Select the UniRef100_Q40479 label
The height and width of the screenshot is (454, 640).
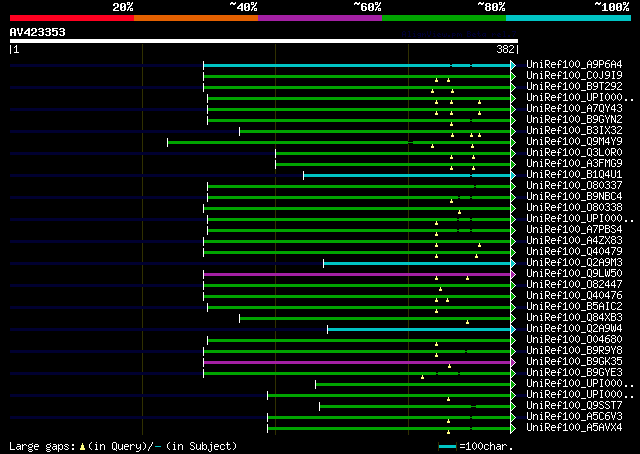click(574, 252)
